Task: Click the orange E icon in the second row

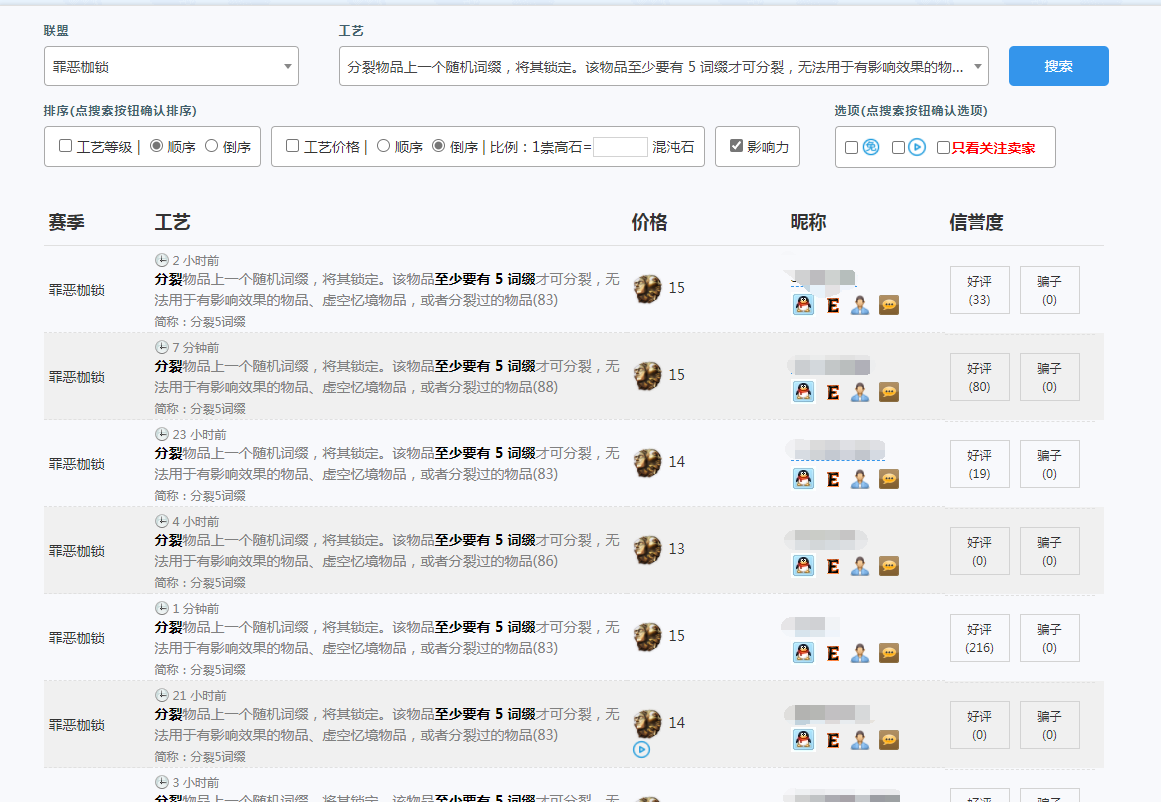Action: point(832,392)
